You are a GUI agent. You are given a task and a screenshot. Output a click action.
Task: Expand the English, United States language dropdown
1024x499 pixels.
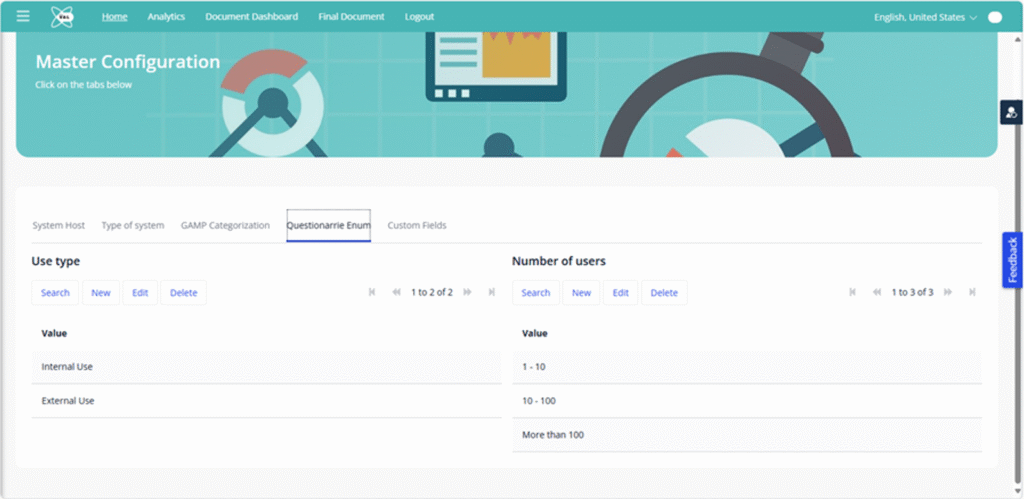point(925,17)
